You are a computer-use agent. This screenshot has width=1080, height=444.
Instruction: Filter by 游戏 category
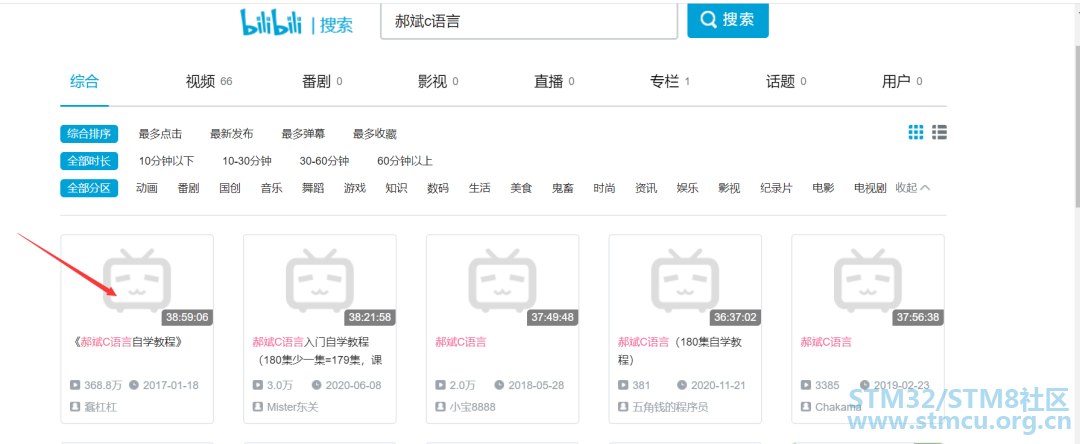(355, 188)
